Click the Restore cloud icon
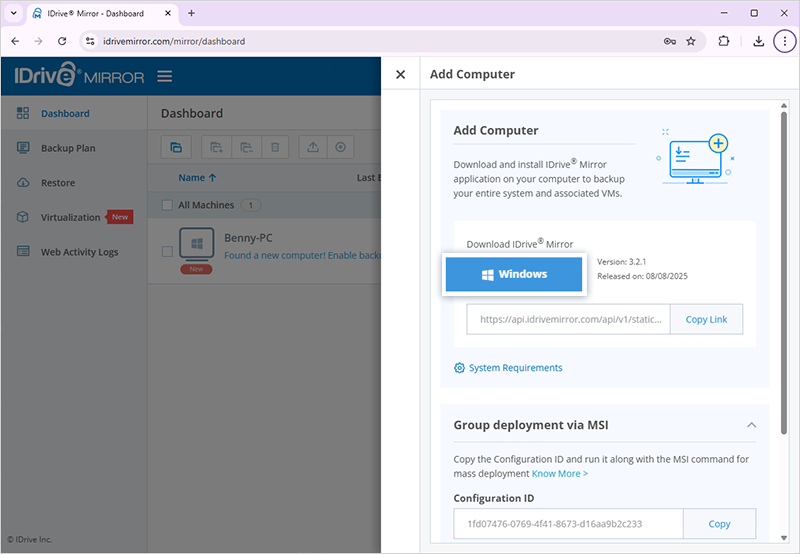 point(23,183)
